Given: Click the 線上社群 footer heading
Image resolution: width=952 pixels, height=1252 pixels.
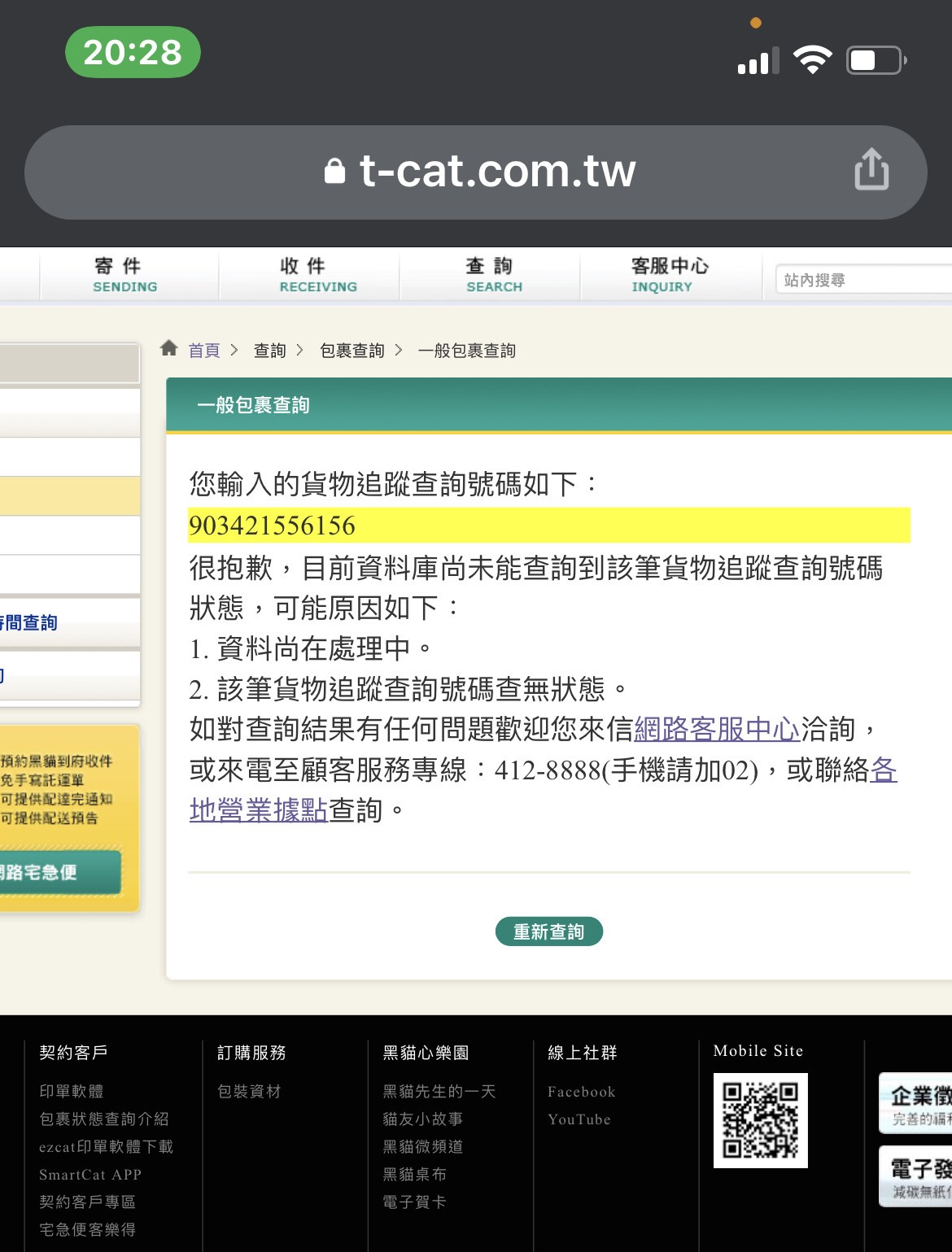Looking at the screenshot, I should [583, 1053].
